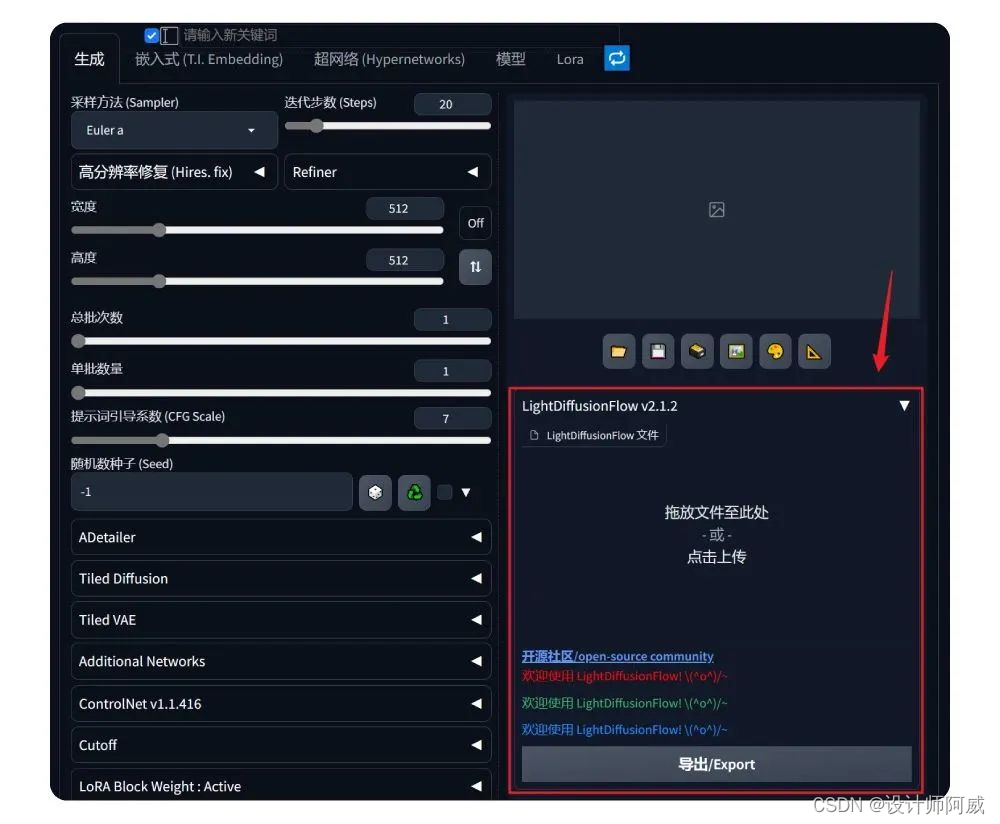Click the green 欢迎使用 LightDiffusionFlow text
The height and width of the screenshot is (824, 1000).
point(624,703)
